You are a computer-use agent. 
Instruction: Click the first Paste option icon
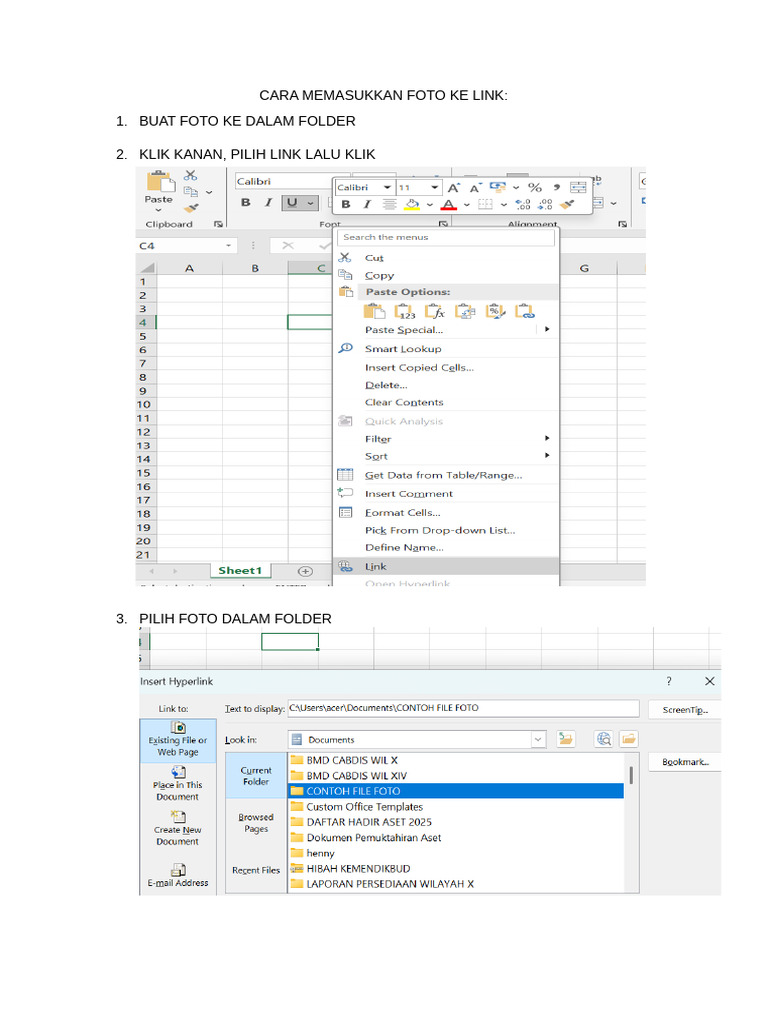click(x=374, y=312)
